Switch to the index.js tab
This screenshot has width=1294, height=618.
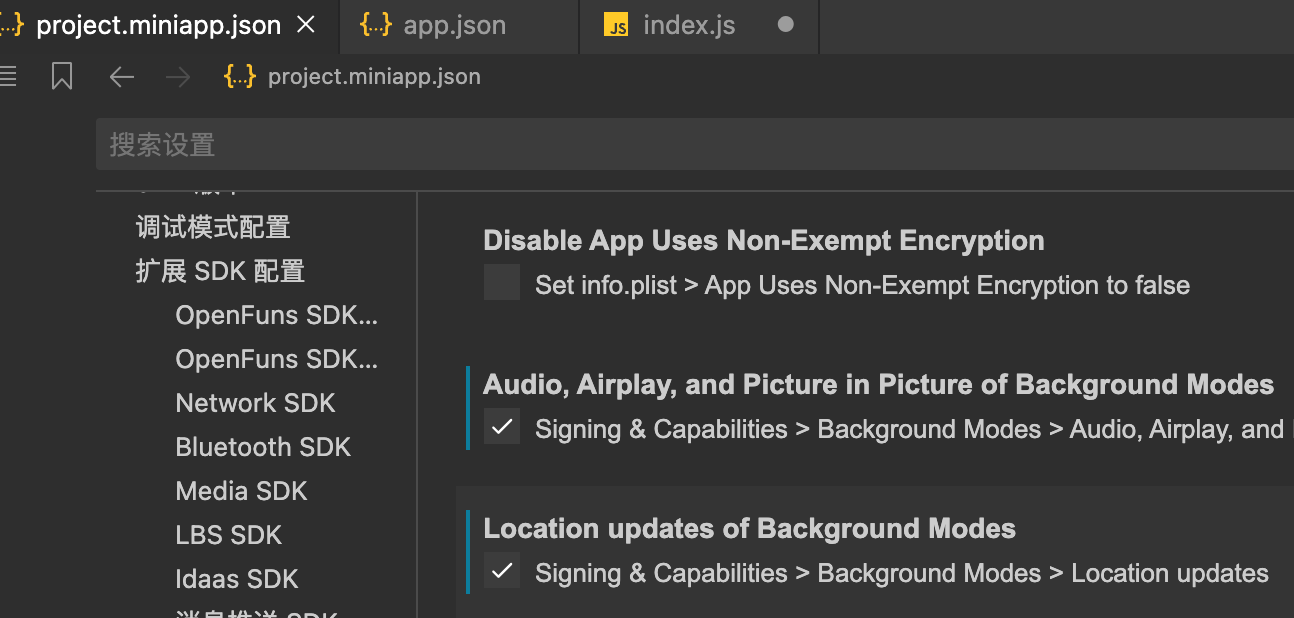tap(689, 26)
